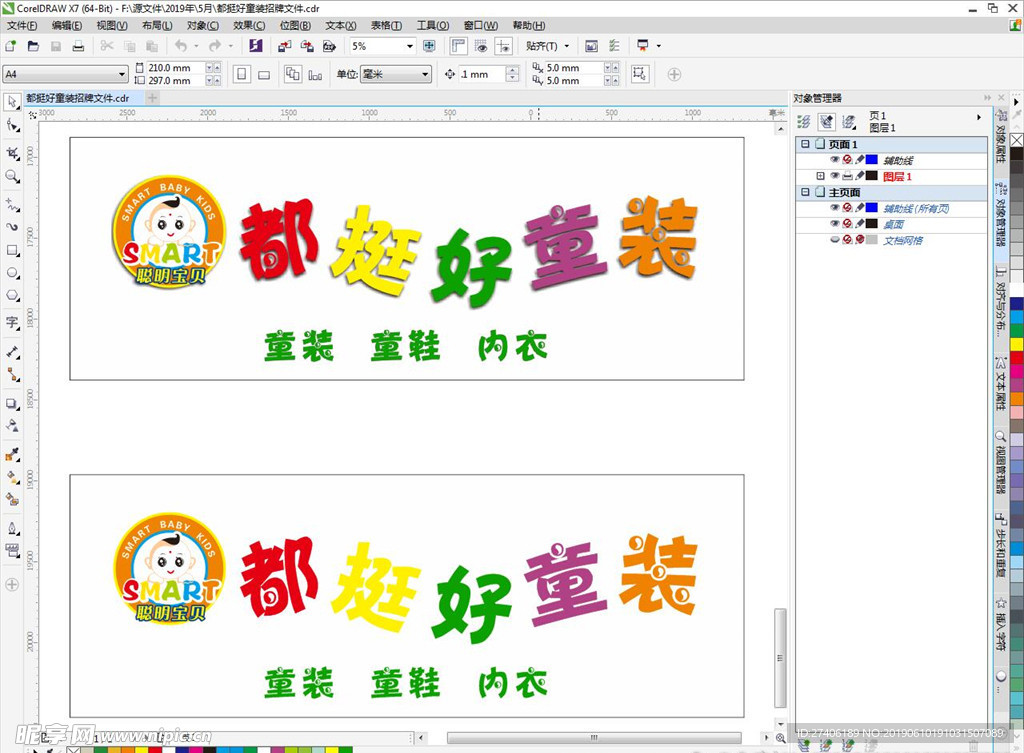
Task: Select the blue swatch in the color palette
Action: click(1017, 304)
